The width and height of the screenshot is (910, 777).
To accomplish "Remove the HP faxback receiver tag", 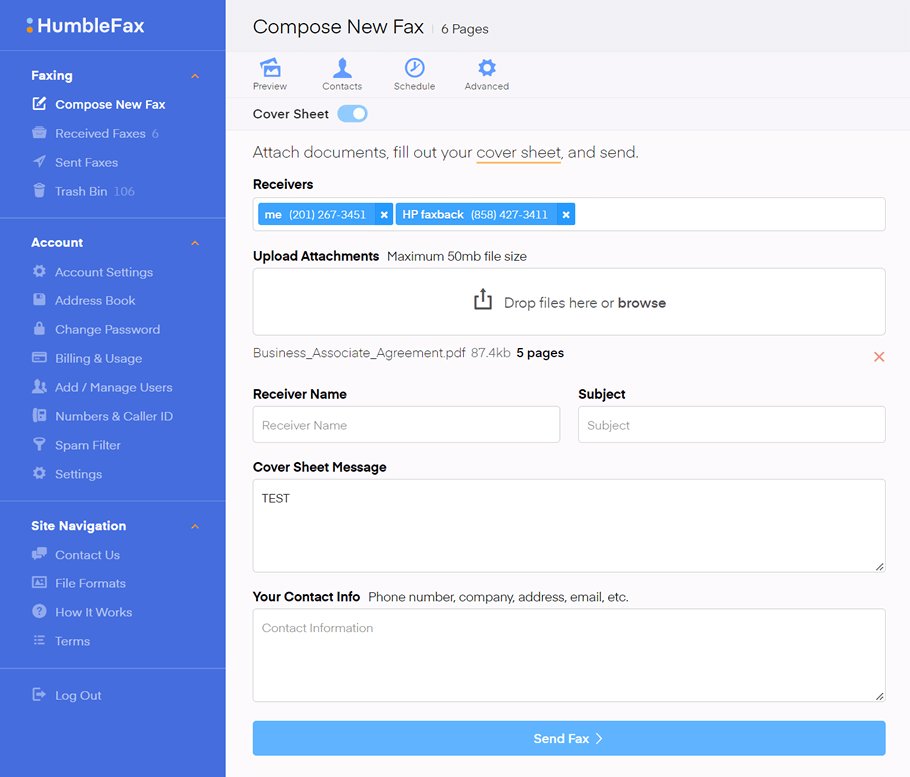I will (x=566, y=215).
